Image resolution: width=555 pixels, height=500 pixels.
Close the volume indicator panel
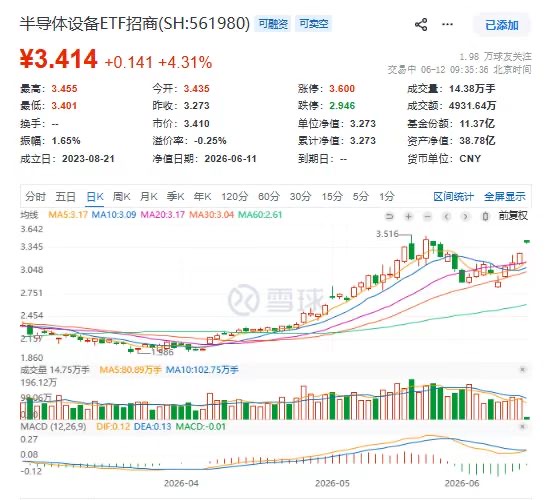click(522, 370)
